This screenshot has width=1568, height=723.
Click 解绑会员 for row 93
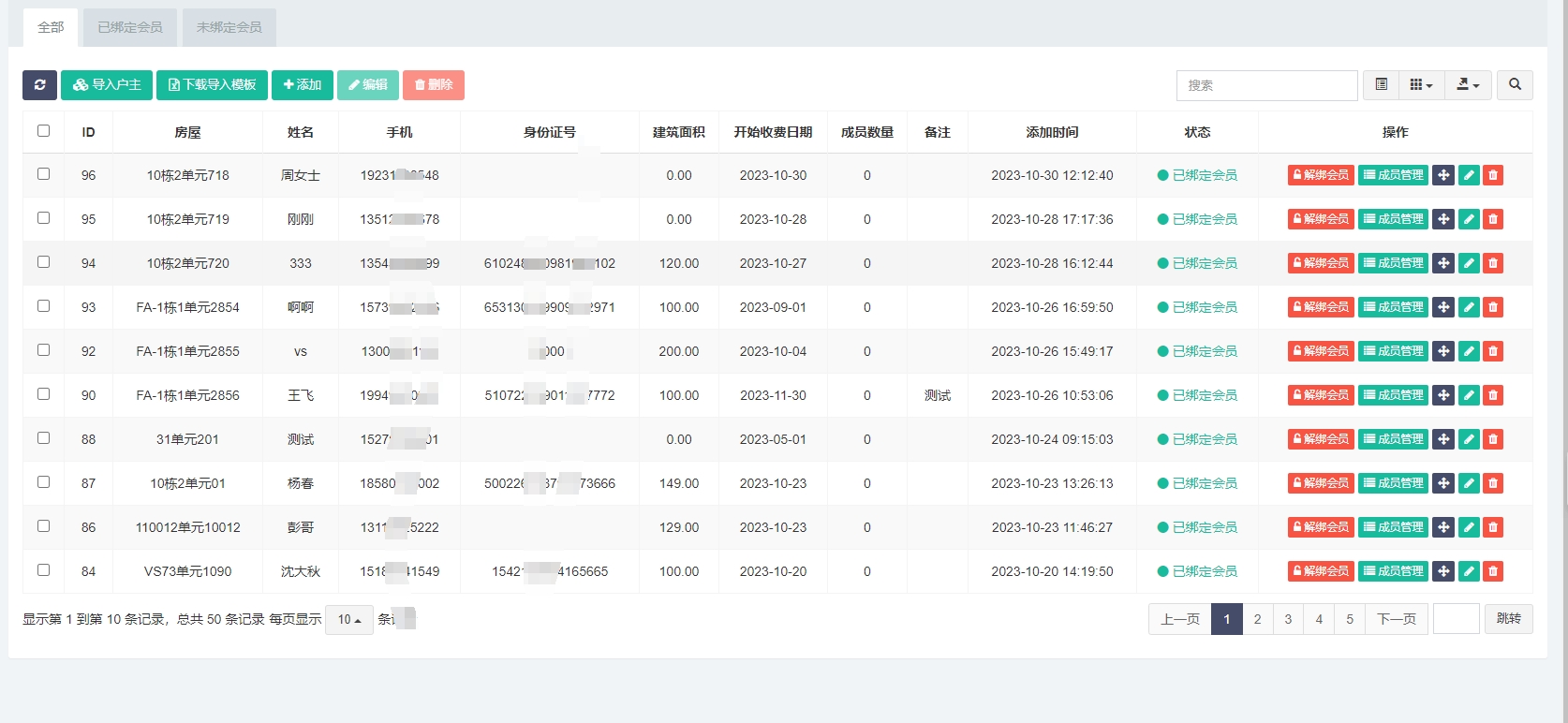point(1321,307)
